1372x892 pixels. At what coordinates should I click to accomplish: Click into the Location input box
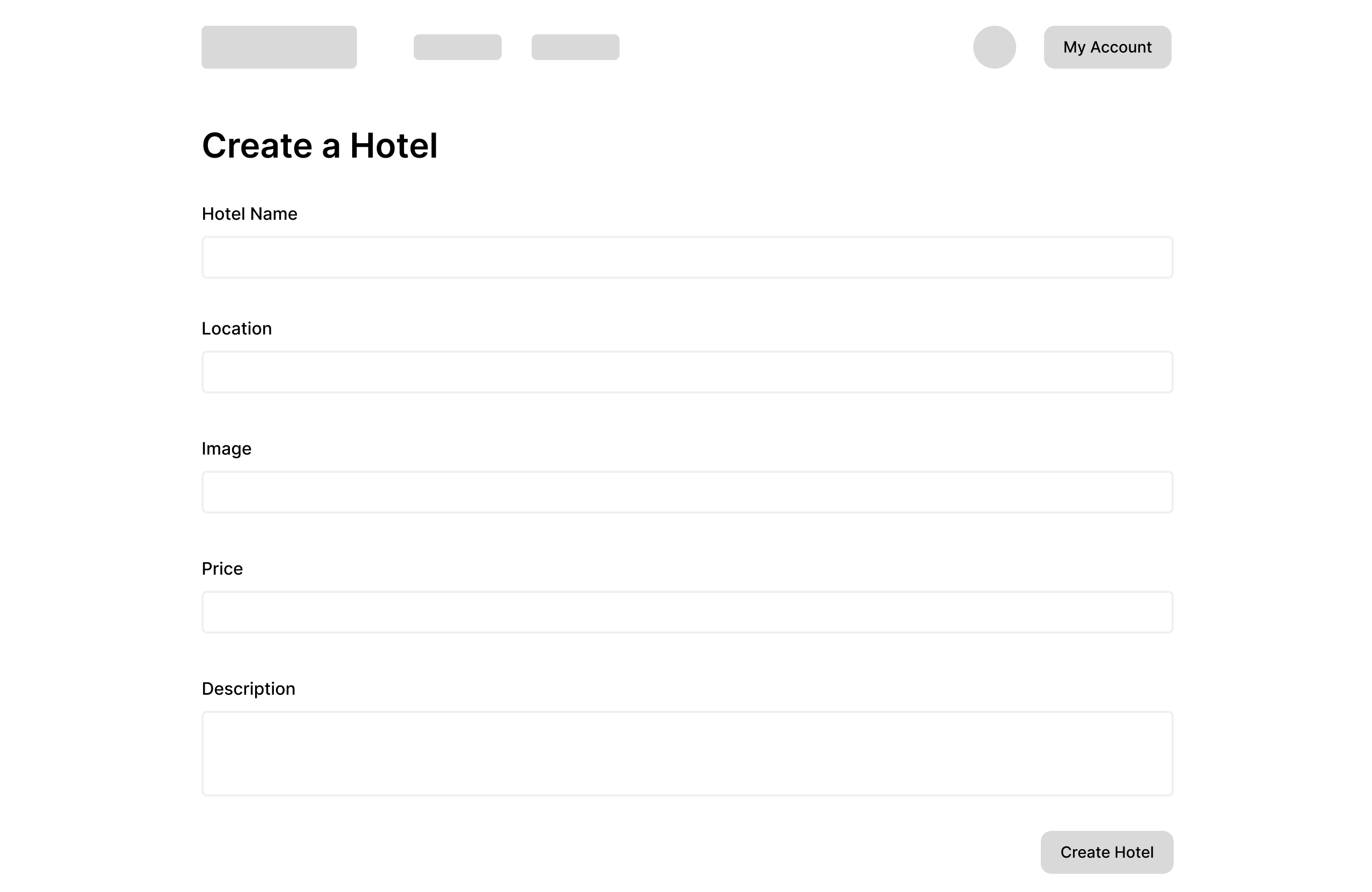pos(687,372)
